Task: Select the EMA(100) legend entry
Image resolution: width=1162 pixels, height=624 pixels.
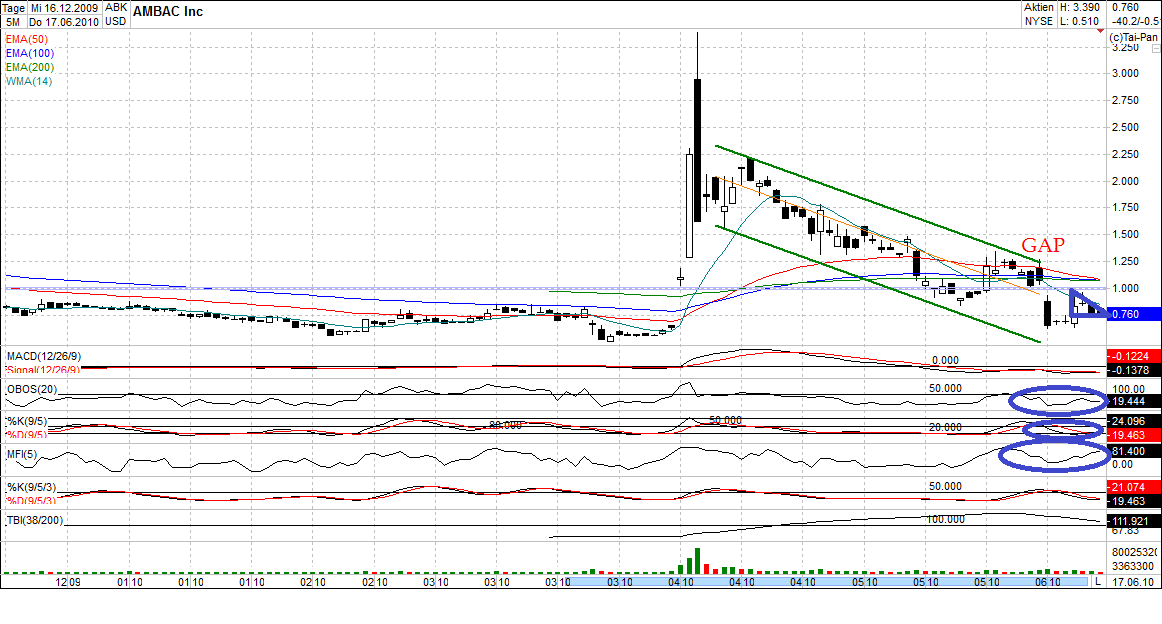Action: [x=30, y=53]
